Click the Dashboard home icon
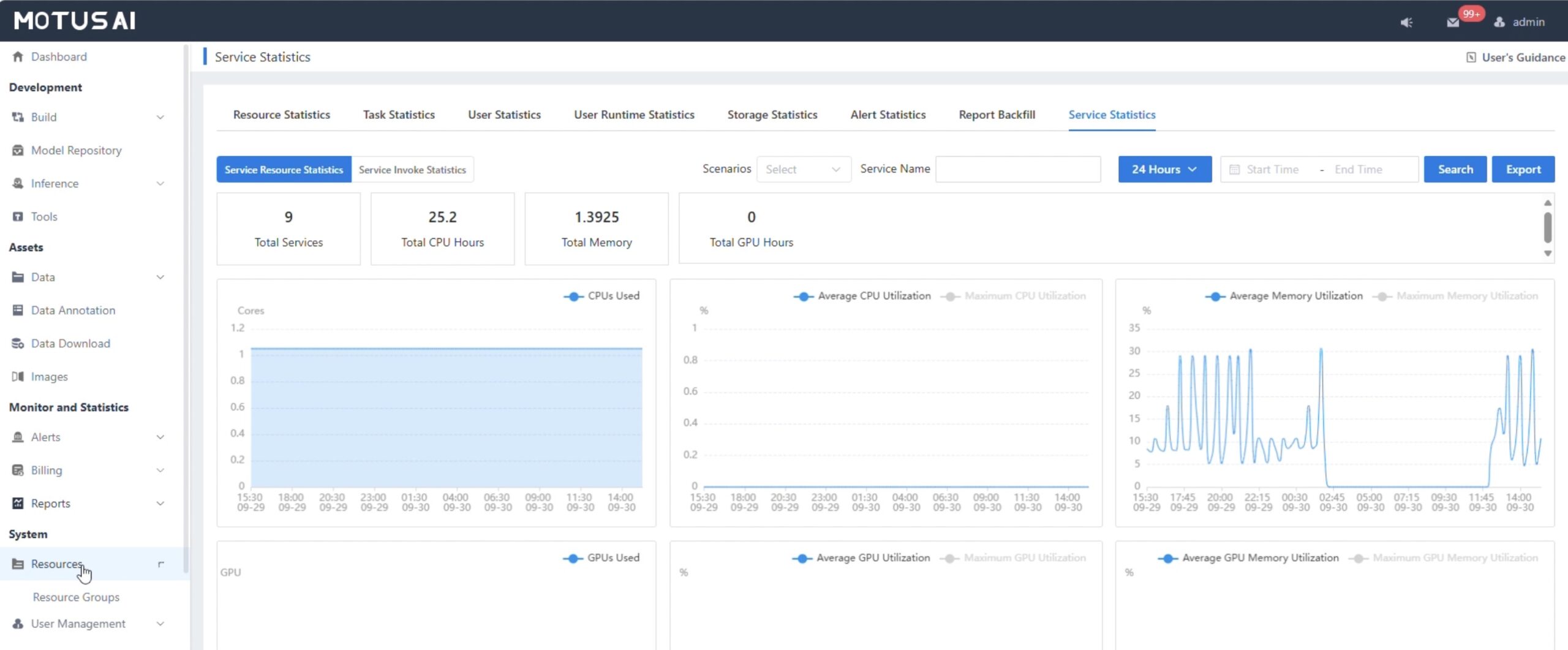Screen dimensions: 1568x650 point(18,57)
